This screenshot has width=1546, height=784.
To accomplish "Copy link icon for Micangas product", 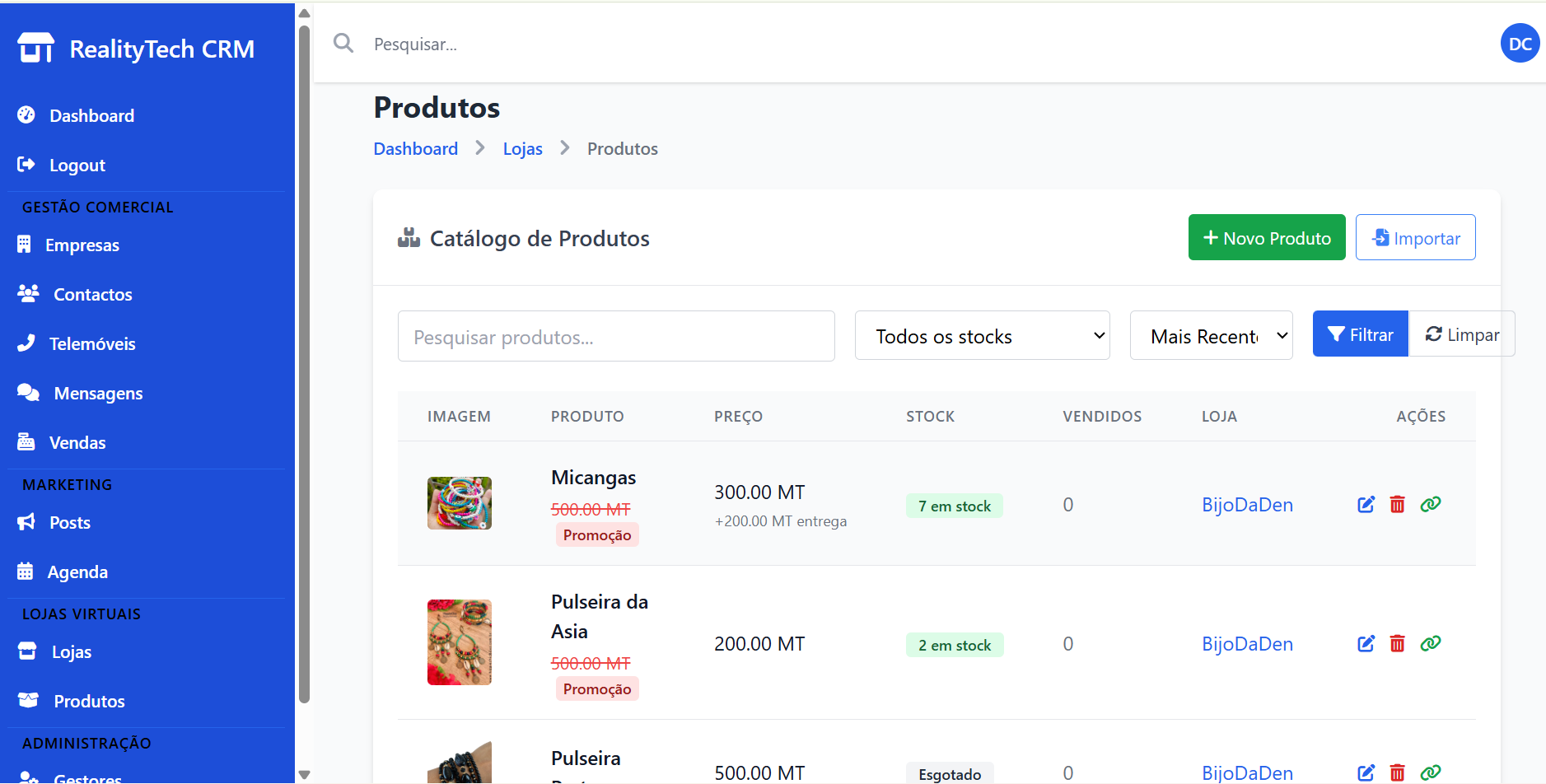I will point(1430,504).
